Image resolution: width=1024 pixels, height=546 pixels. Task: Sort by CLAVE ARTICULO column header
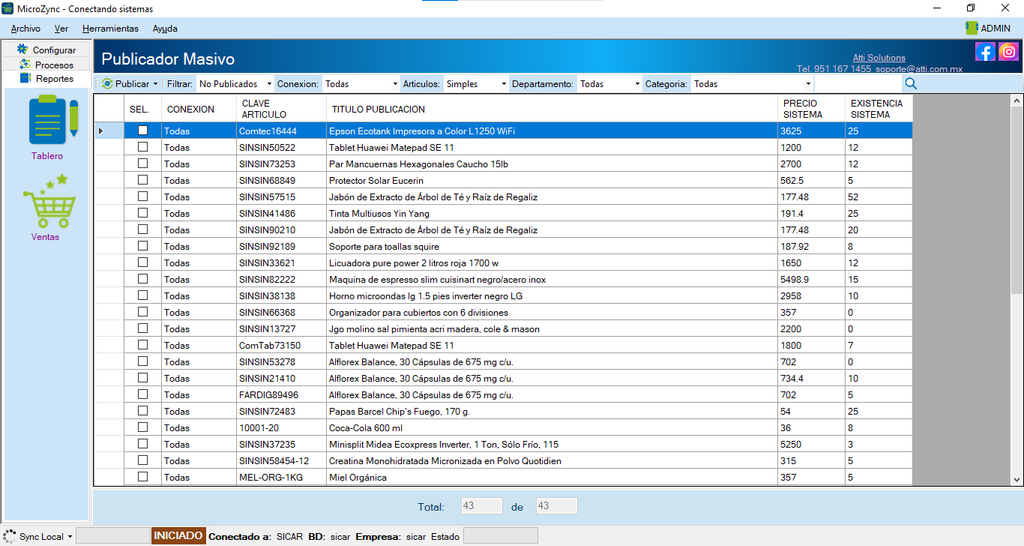(x=281, y=109)
